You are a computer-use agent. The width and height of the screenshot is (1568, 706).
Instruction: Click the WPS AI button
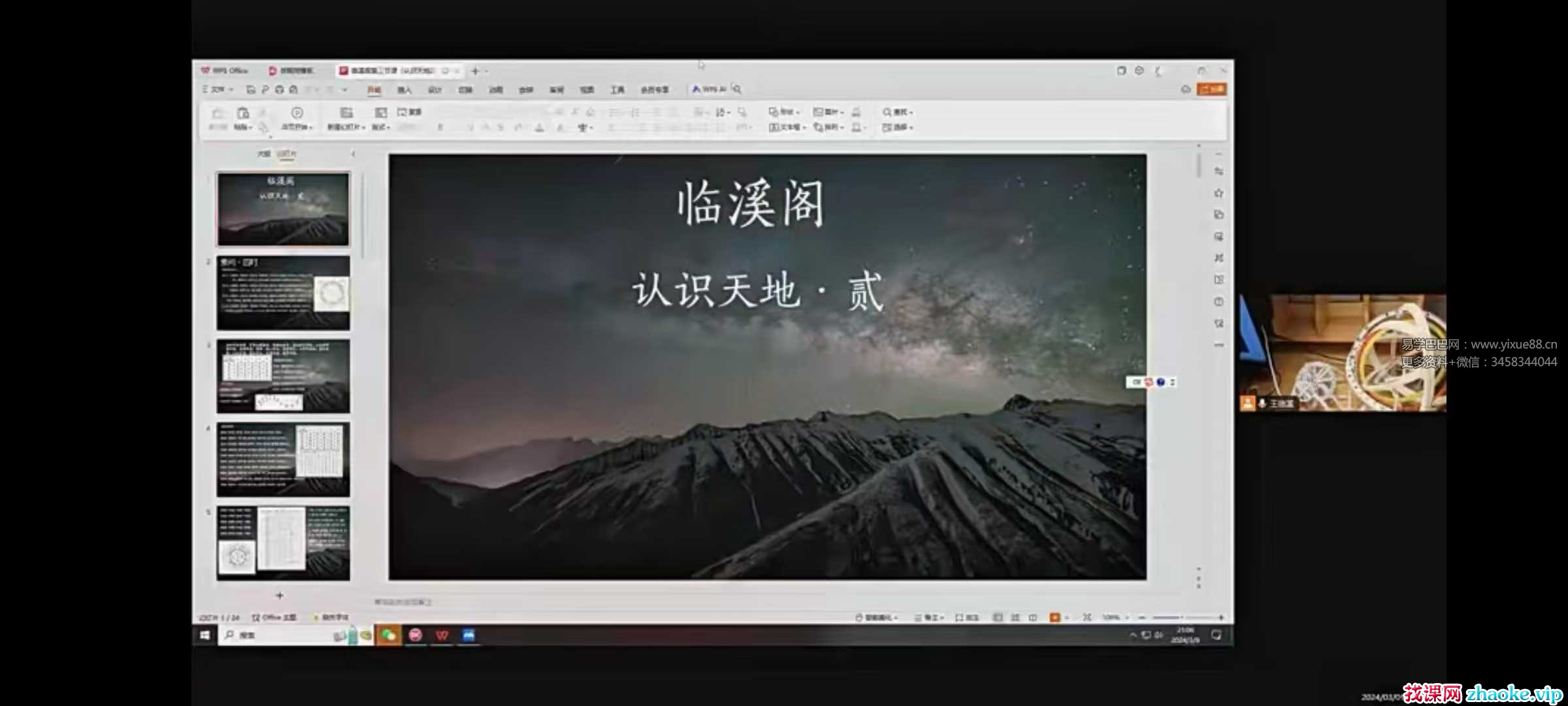710,89
